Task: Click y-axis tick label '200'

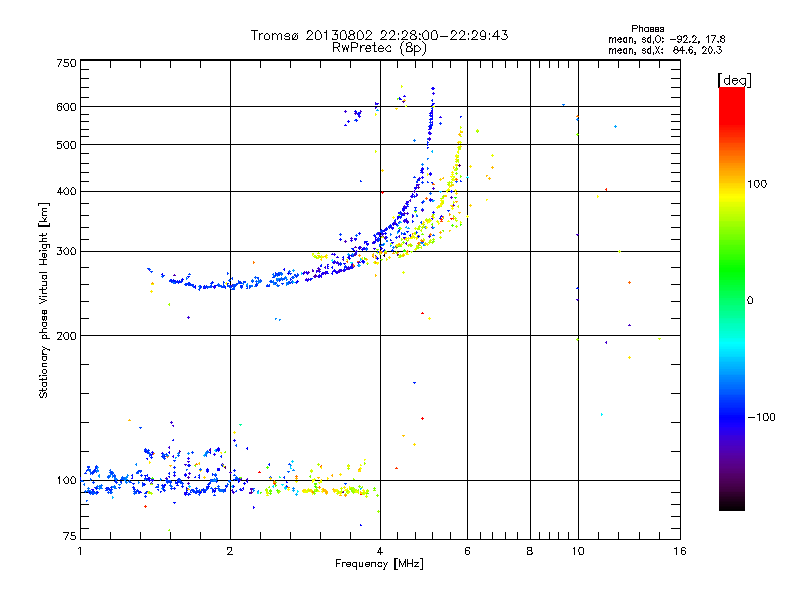Action: tap(67, 336)
